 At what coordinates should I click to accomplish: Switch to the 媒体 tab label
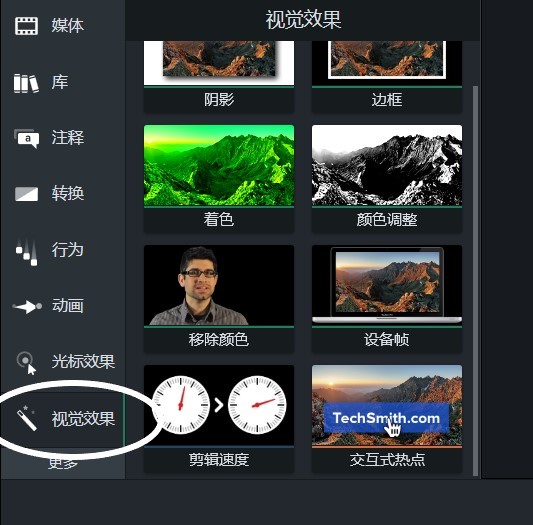tap(67, 26)
